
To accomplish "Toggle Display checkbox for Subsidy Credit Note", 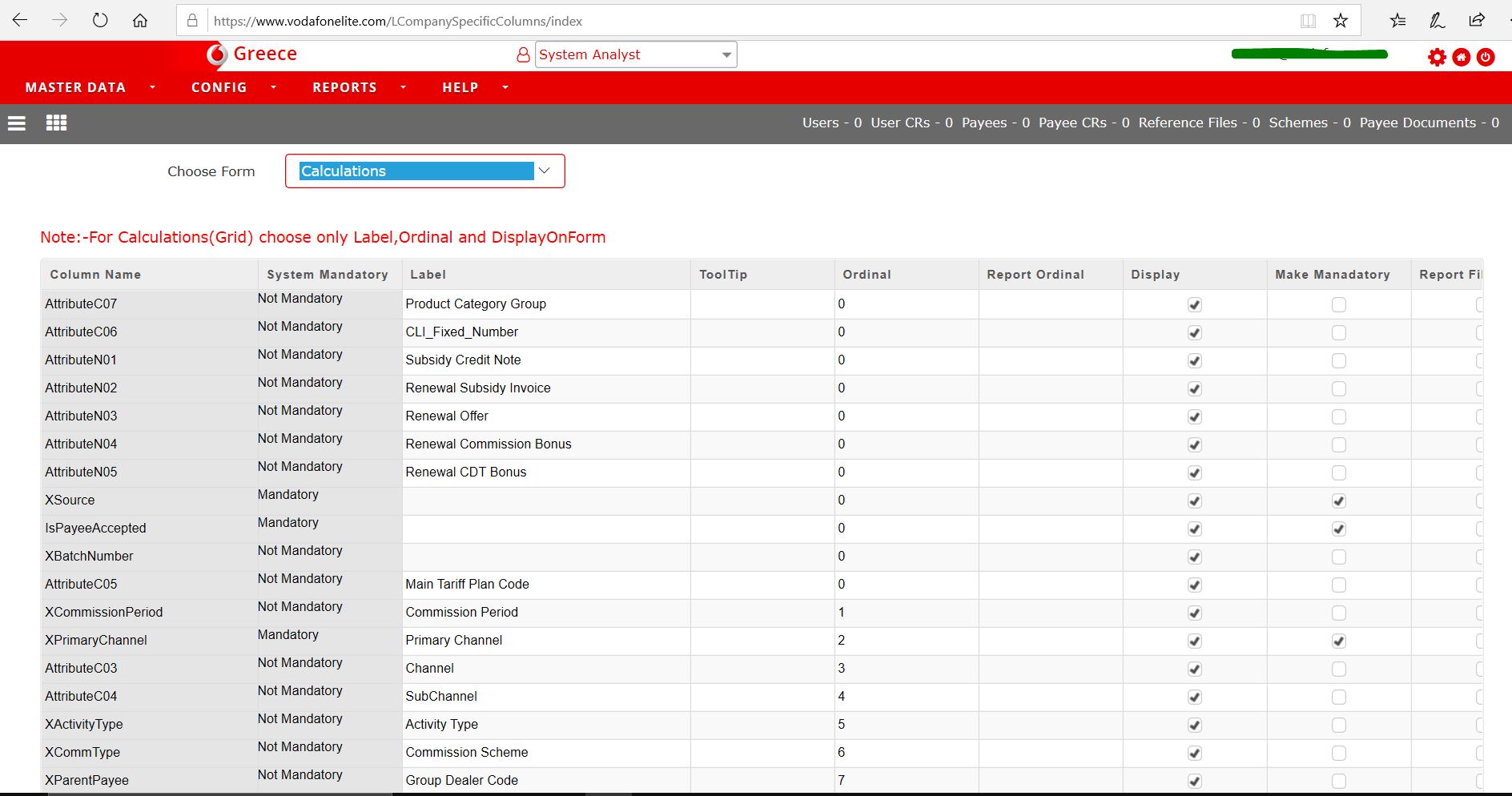I will coord(1195,360).
